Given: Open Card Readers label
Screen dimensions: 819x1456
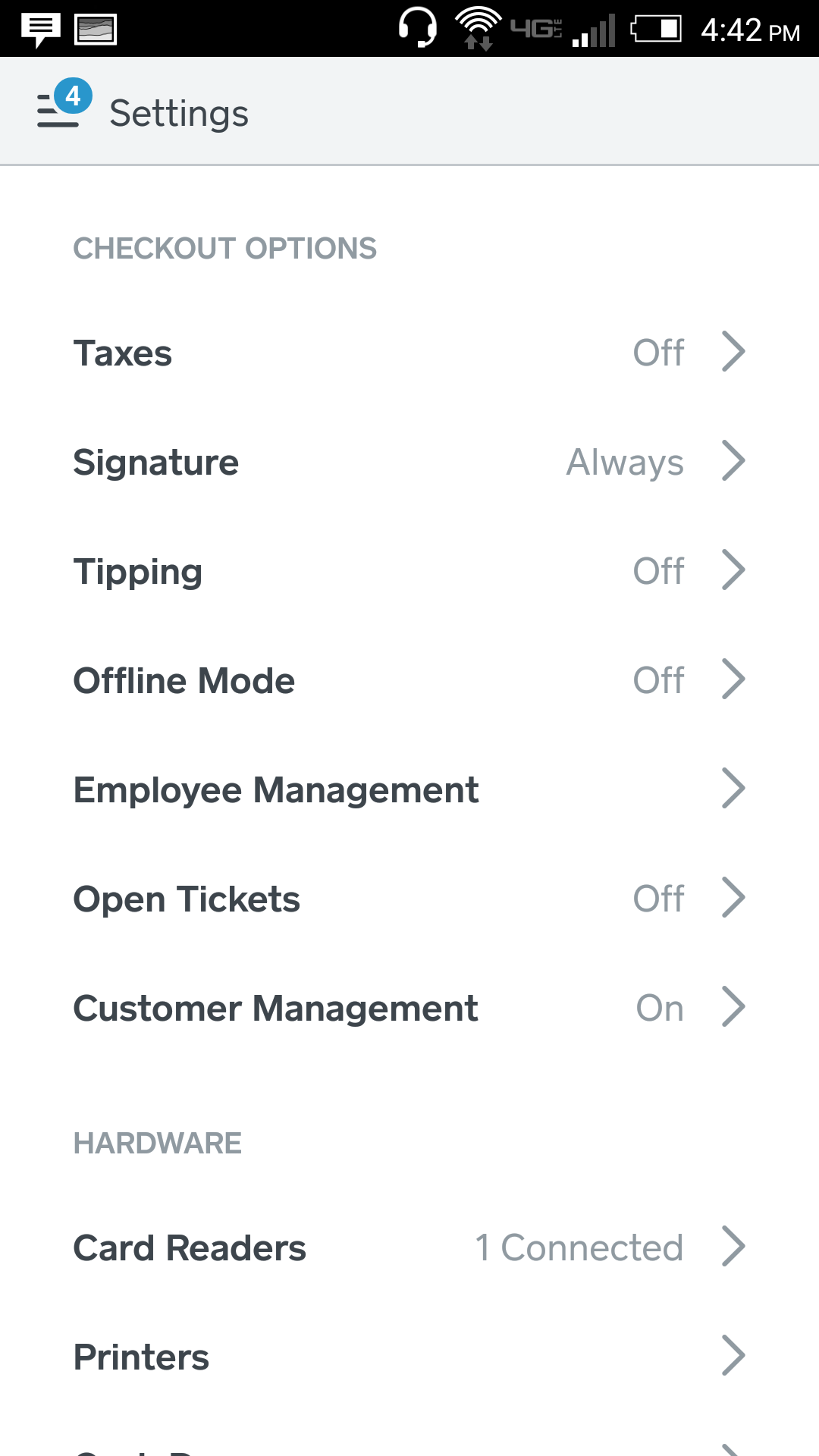Looking at the screenshot, I should pyautogui.click(x=190, y=1248).
